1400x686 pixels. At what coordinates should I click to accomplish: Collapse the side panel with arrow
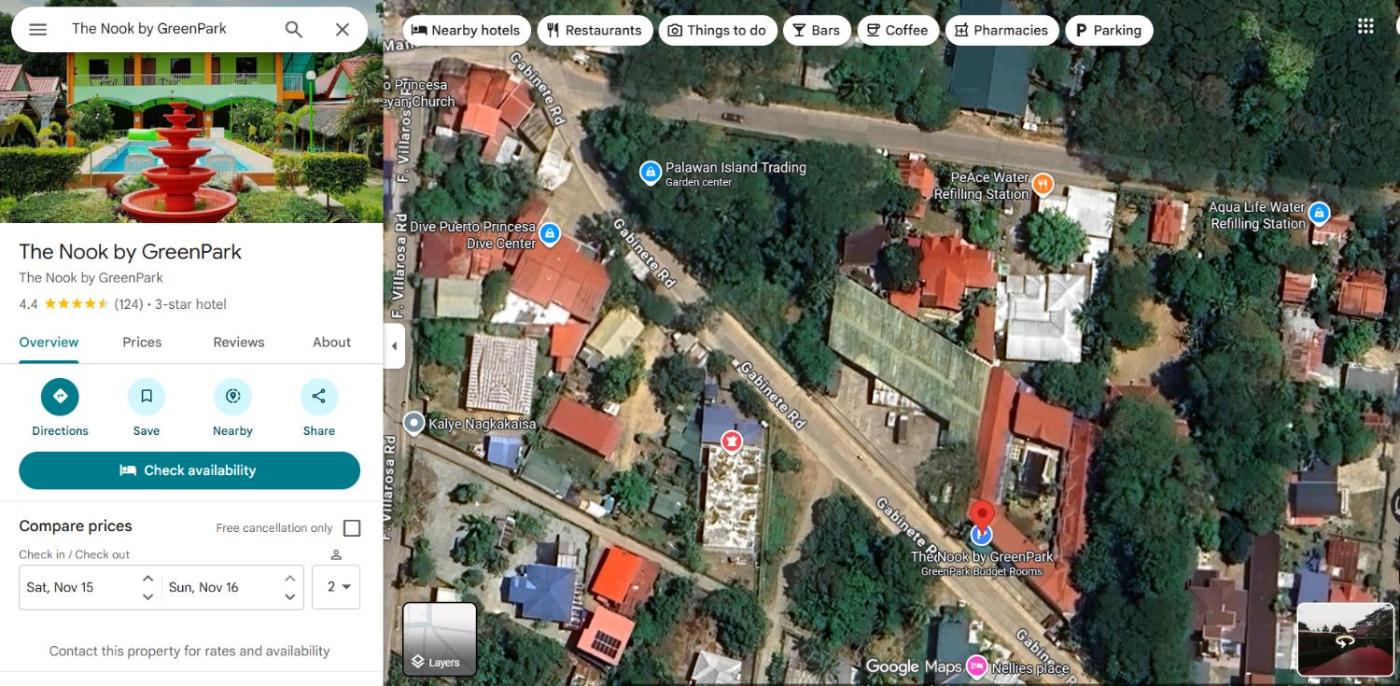click(x=394, y=346)
